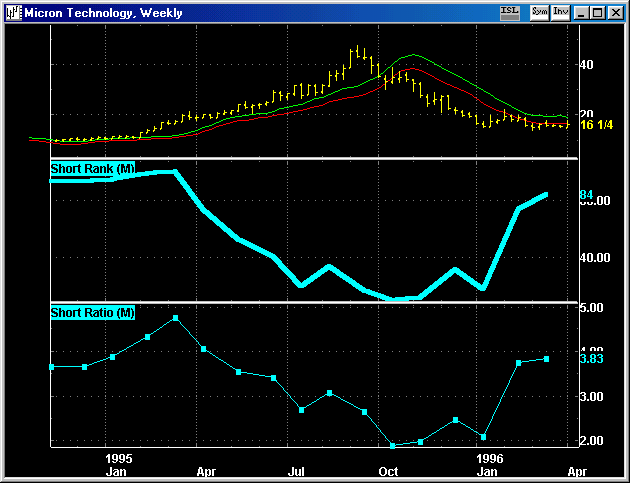The image size is (630, 483).
Task: Click the Inv button in the title bar
Action: (x=560, y=12)
